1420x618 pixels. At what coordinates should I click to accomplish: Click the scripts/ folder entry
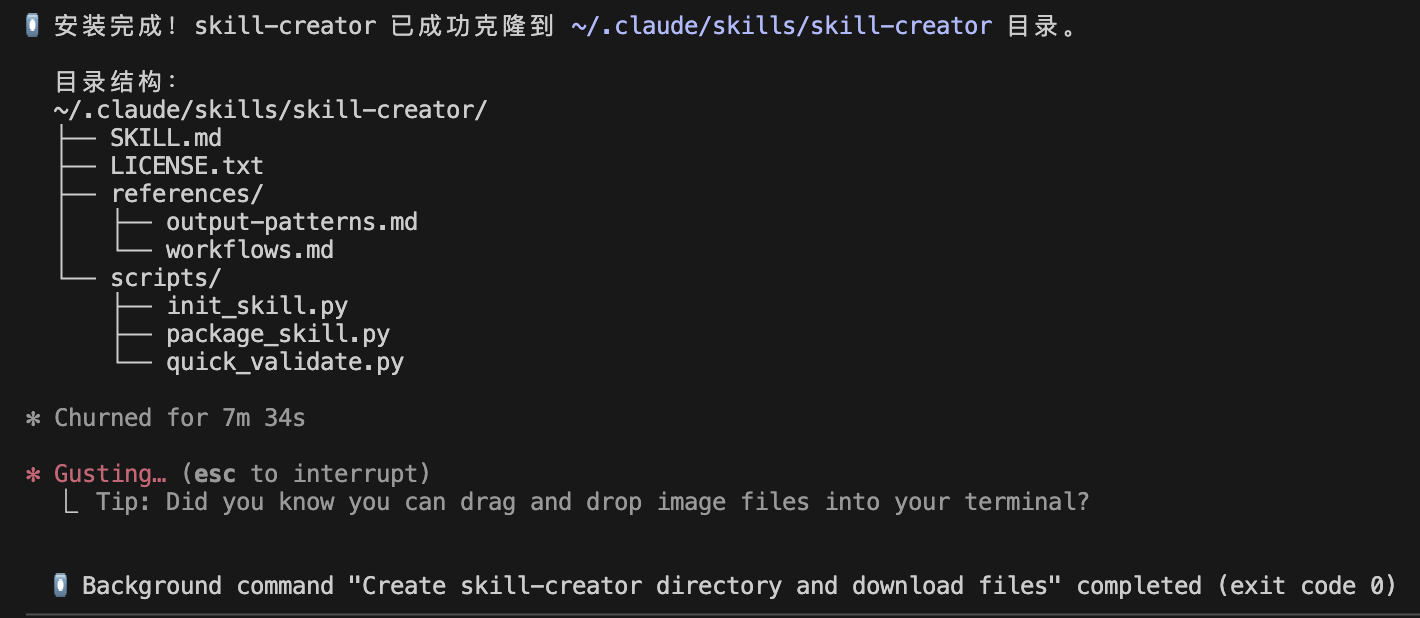click(166, 278)
